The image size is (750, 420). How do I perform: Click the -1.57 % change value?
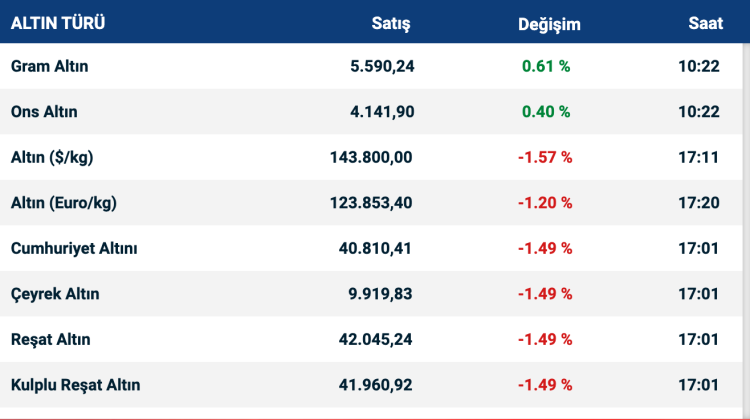[x=544, y=157]
